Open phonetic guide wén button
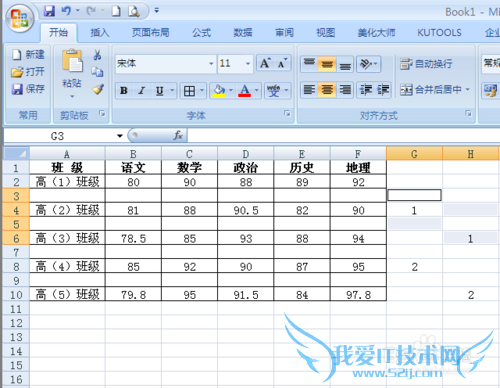 (273, 91)
